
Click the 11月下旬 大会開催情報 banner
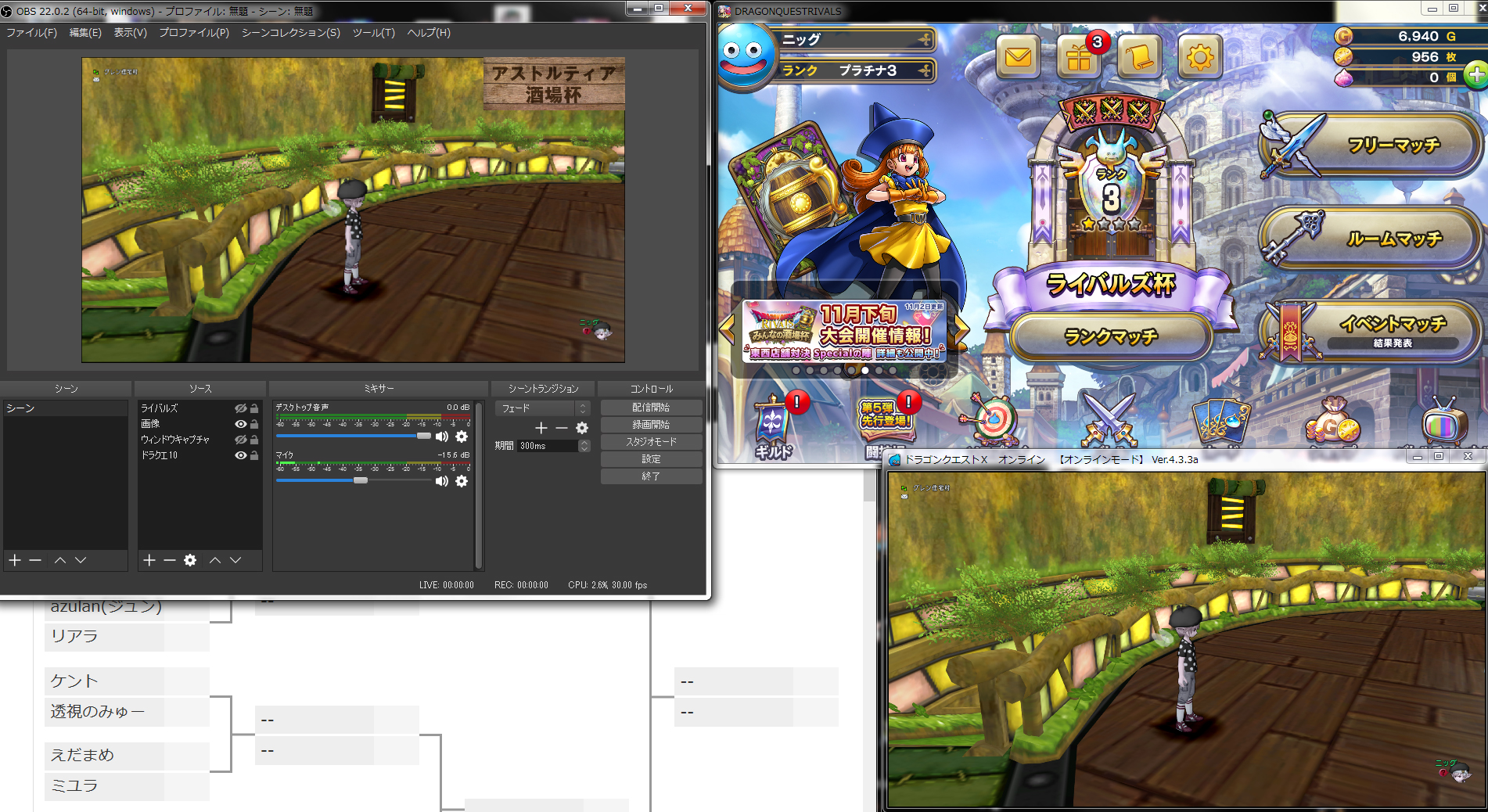845,332
